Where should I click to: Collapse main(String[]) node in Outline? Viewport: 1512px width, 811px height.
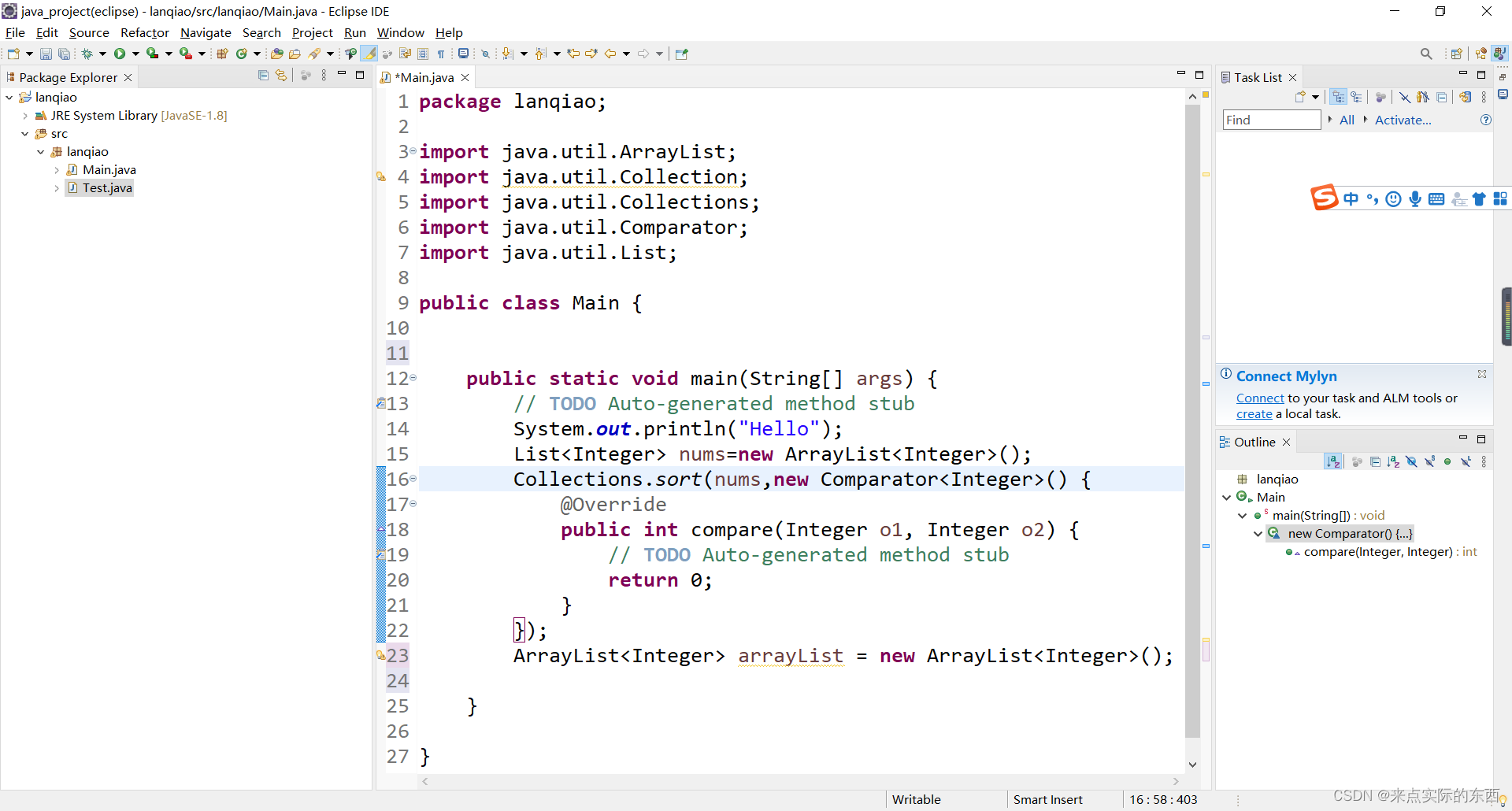click(x=1242, y=515)
